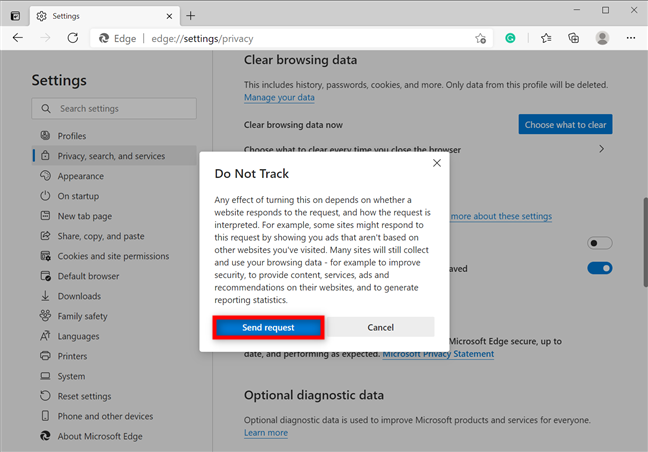The width and height of the screenshot is (648, 452).
Task: Expand clear data on close chevron
Action: pos(601,149)
